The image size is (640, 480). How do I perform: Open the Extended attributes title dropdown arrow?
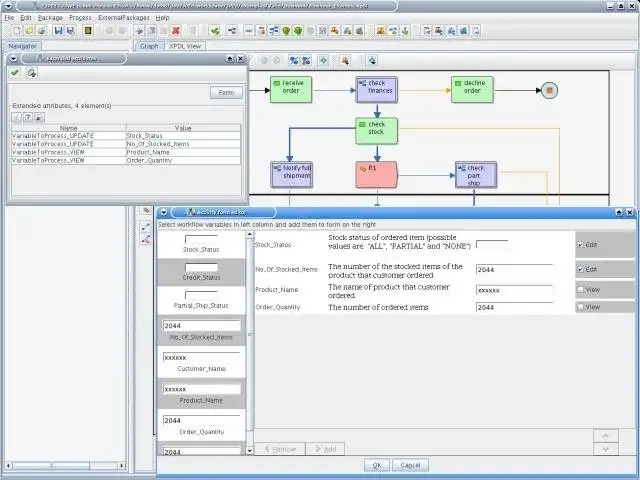pyautogui.click(x=13, y=59)
